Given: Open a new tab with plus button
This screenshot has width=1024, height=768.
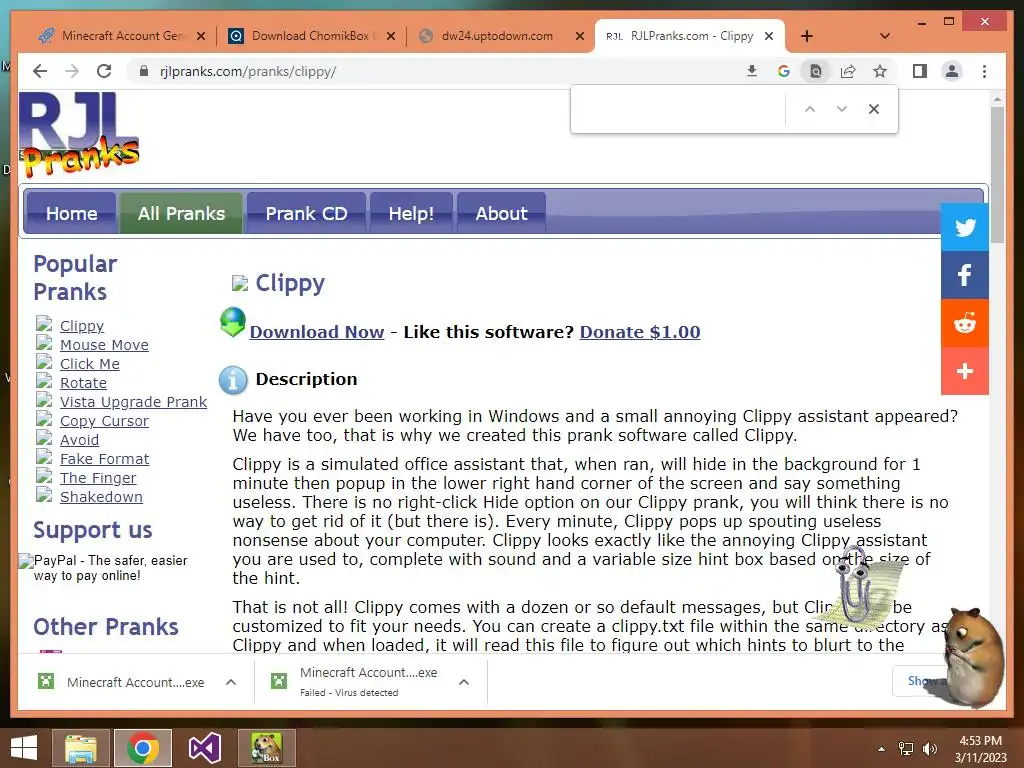Looking at the screenshot, I should pyautogui.click(x=807, y=36).
